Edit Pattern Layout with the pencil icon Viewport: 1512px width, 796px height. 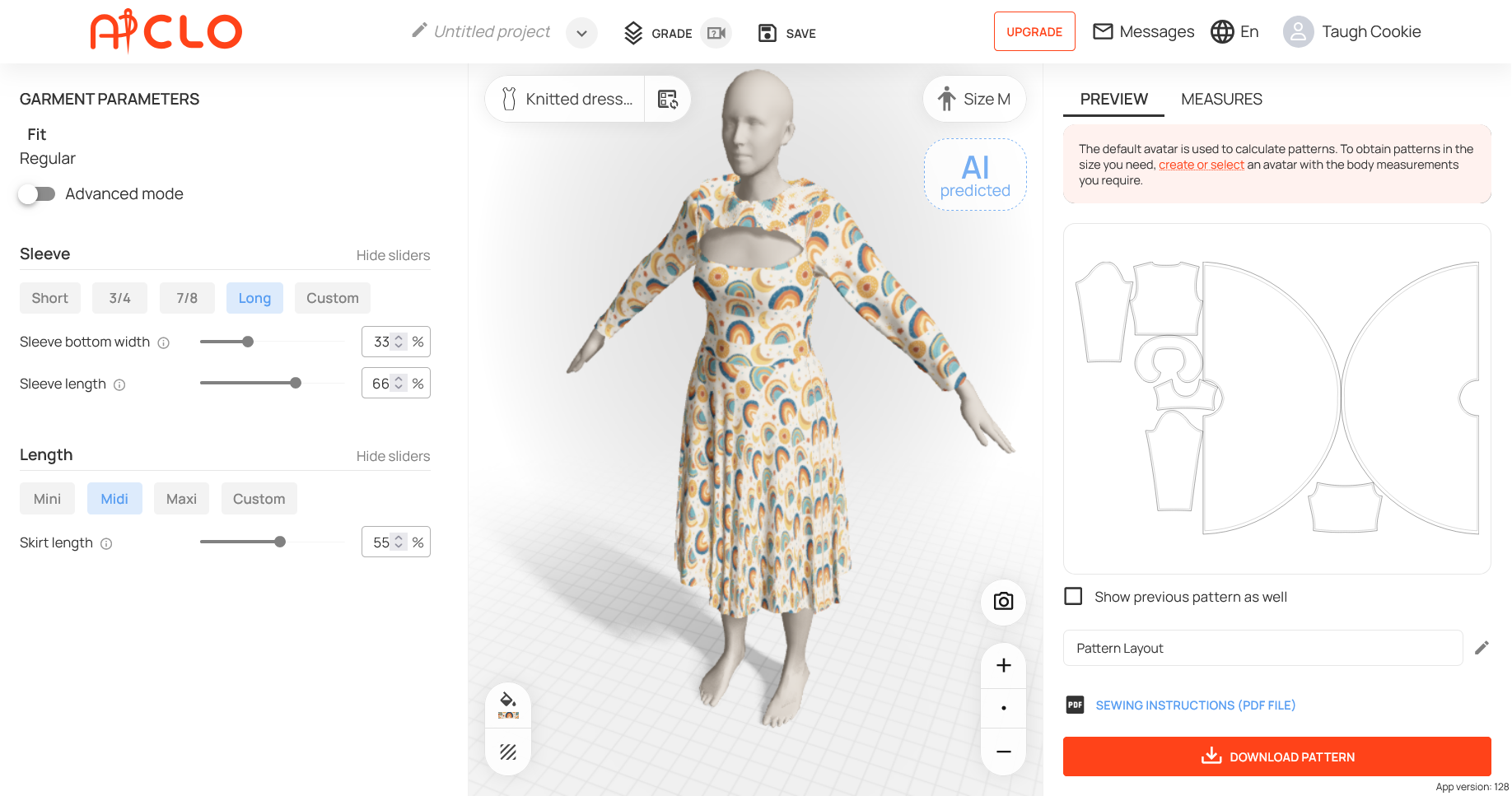coord(1482,648)
